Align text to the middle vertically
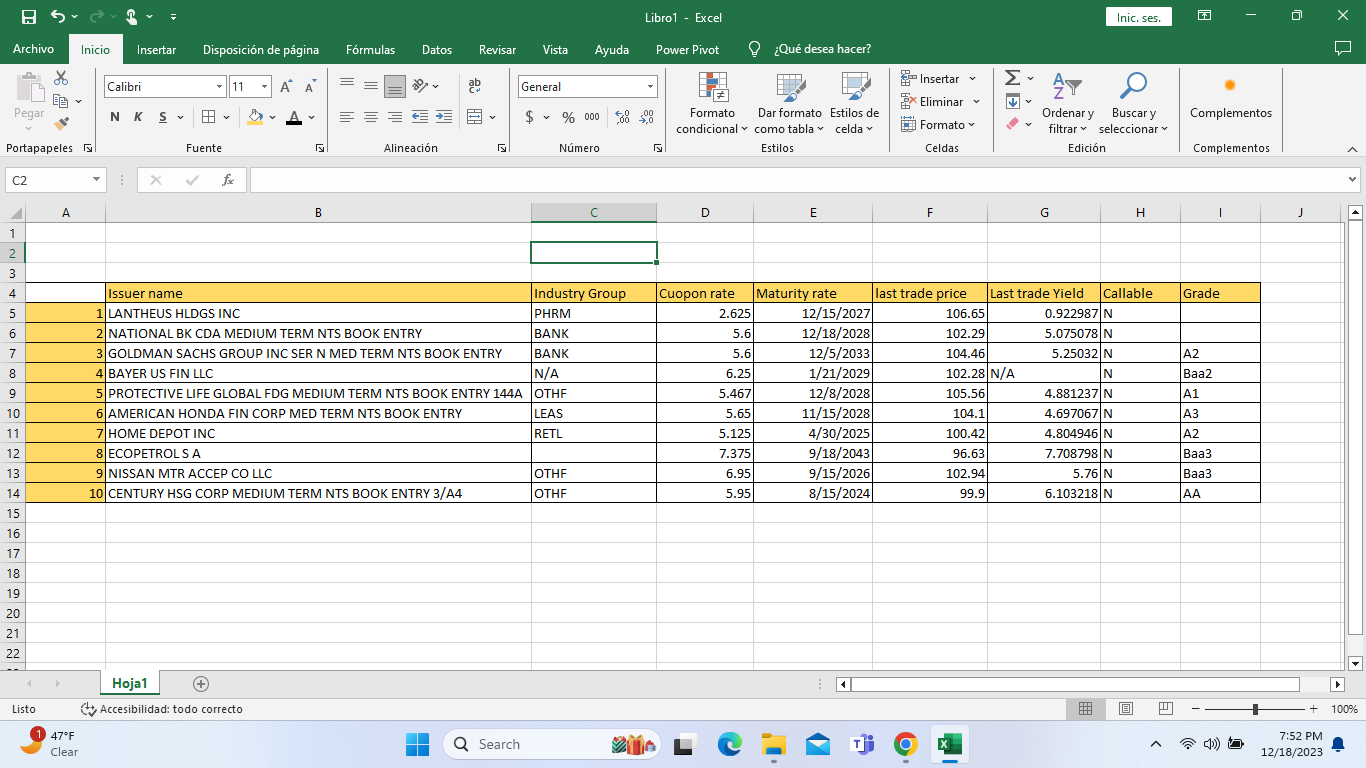 [x=371, y=86]
